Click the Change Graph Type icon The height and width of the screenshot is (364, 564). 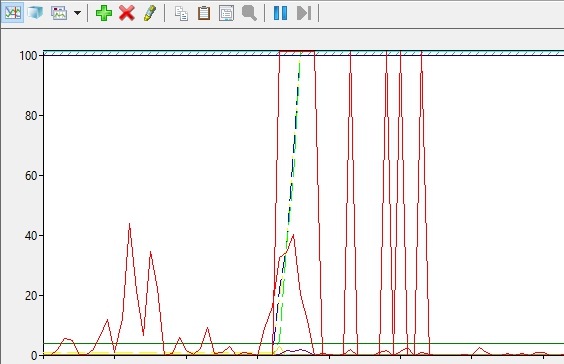(59, 13)
